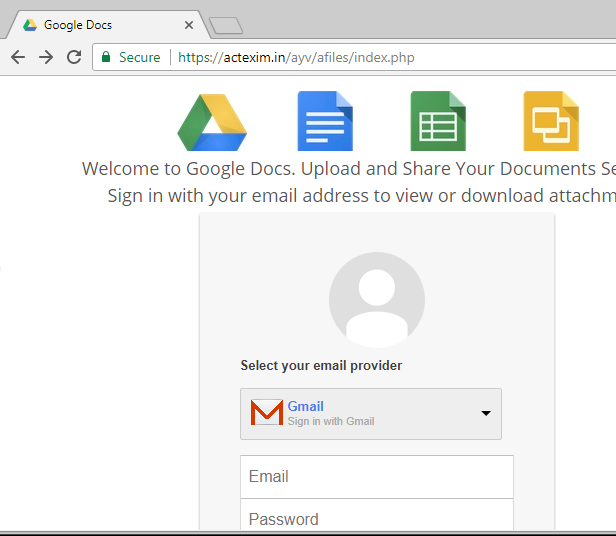Image resolution: width=616 pixels, height=536 pixels.
Task: Click the Drive favicon on the tab
Action: [x=30, y=25]
